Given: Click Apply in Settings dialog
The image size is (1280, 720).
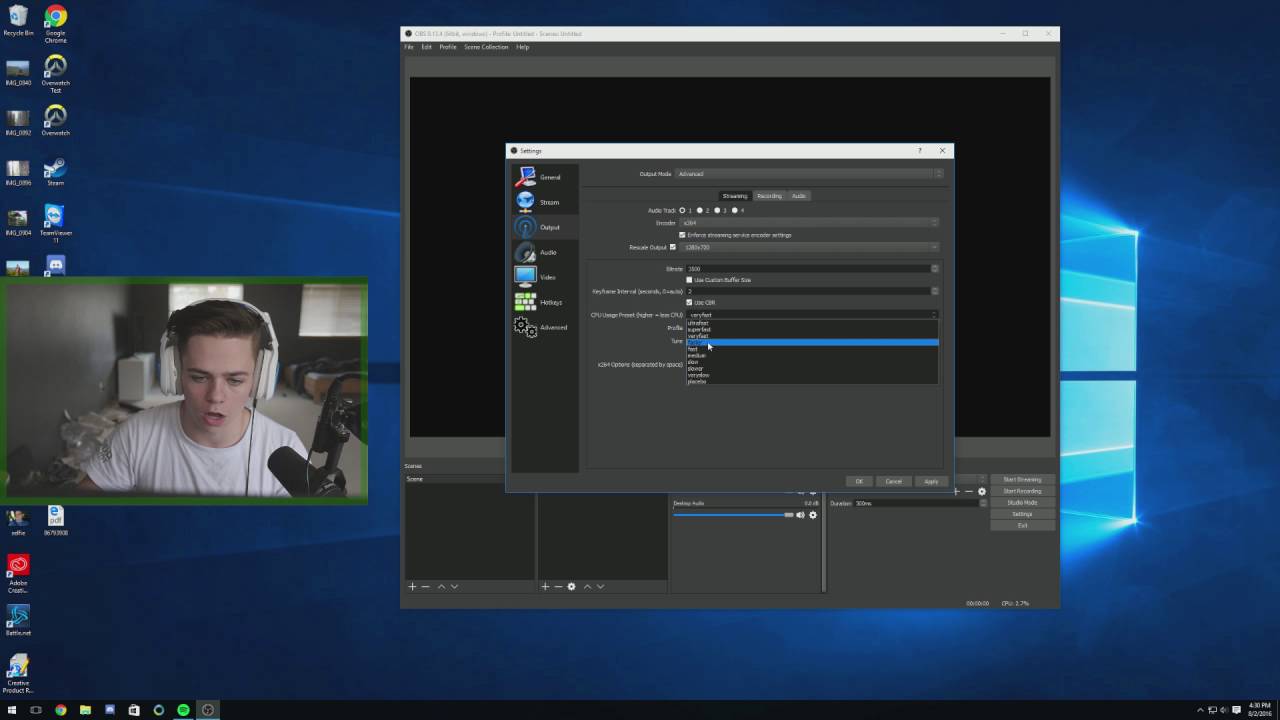Looking at the screenshot, I should [931, 481].
